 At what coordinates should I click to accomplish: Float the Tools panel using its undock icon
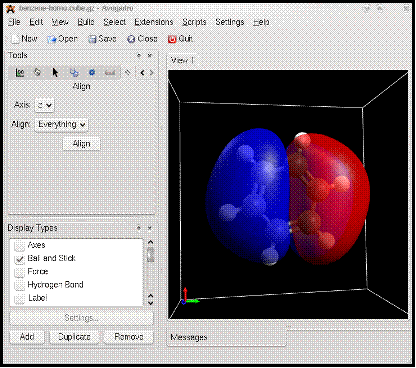139,55
